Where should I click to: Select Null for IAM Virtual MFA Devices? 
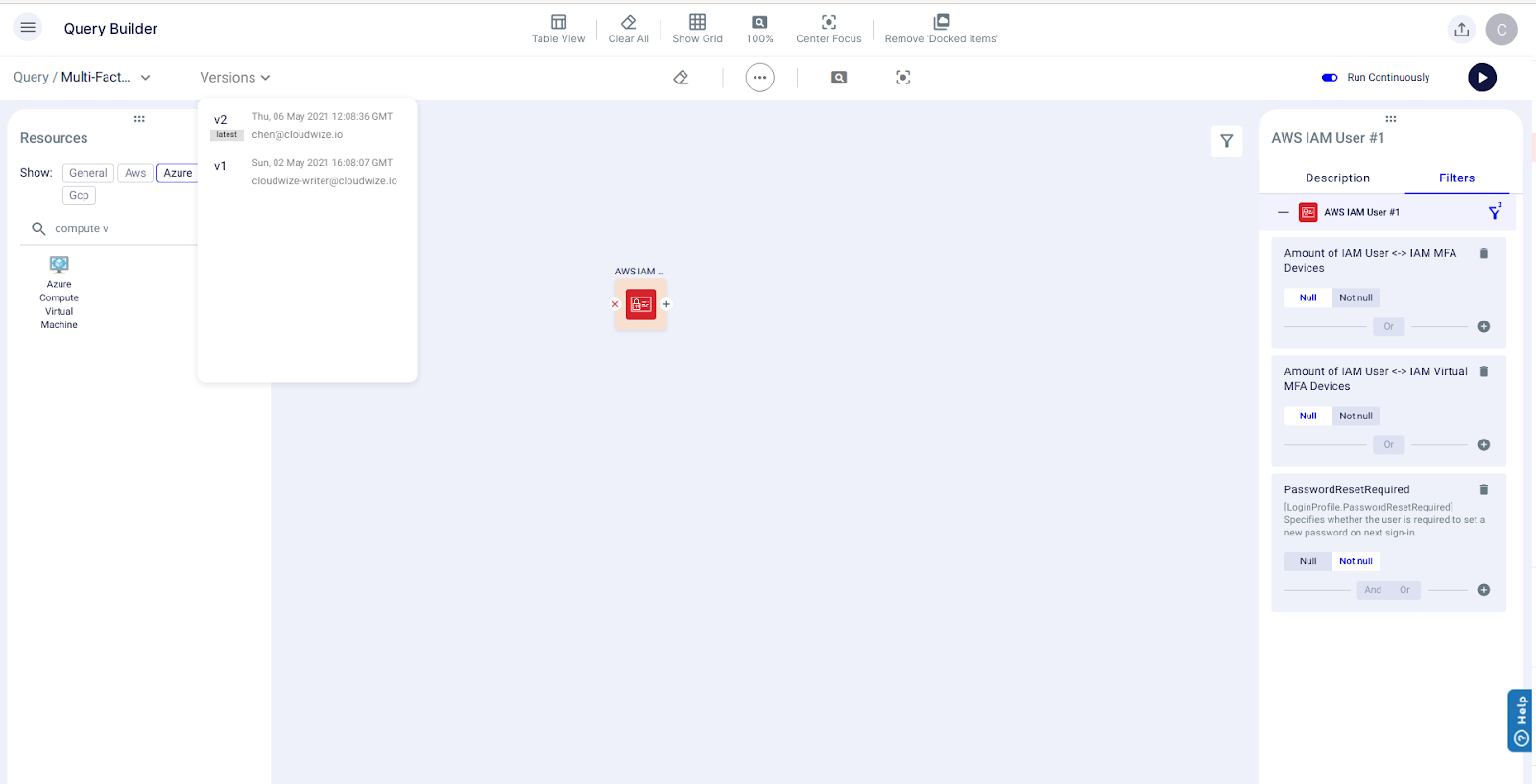(x=1308, y=416)
